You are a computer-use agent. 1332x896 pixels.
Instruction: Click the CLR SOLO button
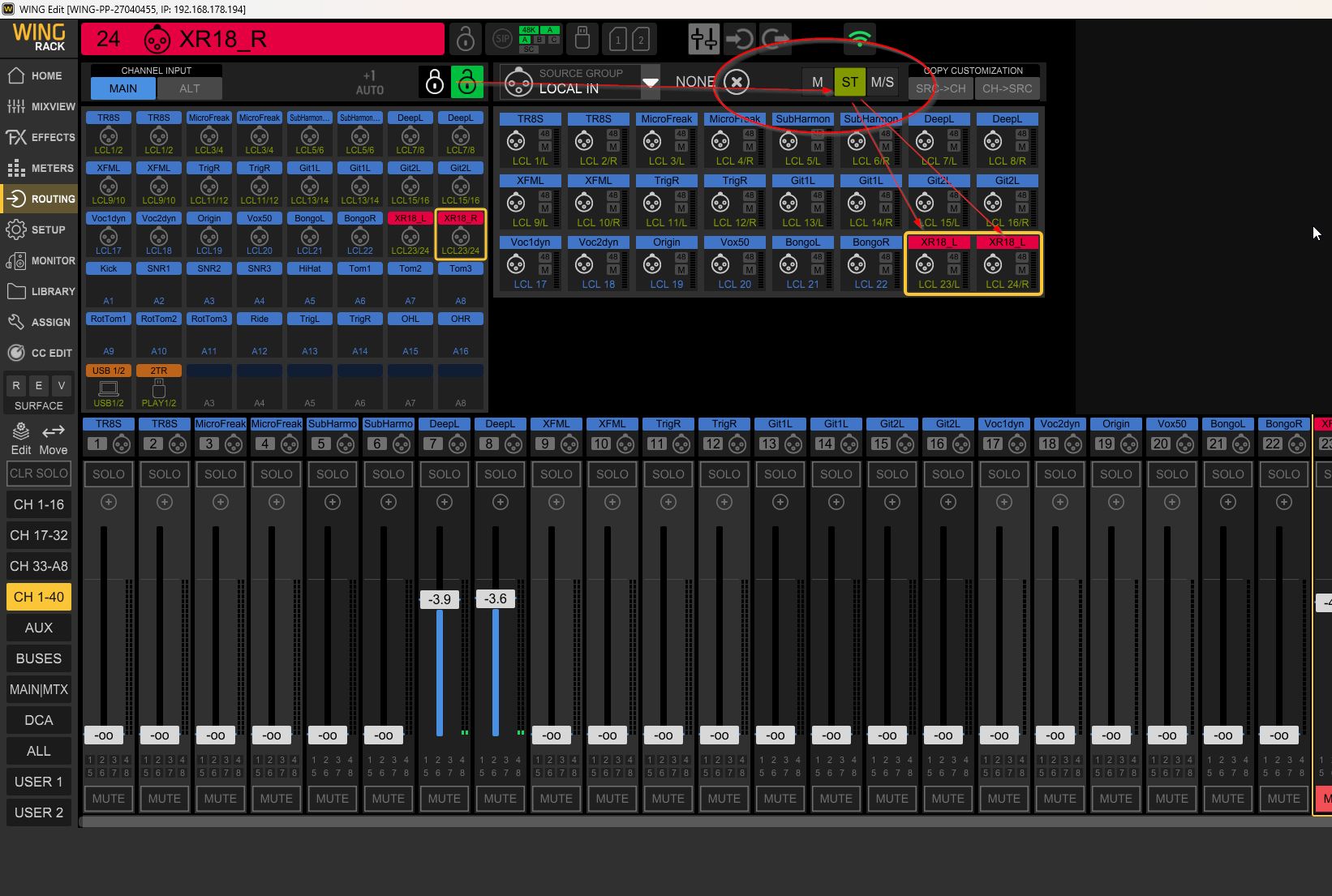pos(39,474)
